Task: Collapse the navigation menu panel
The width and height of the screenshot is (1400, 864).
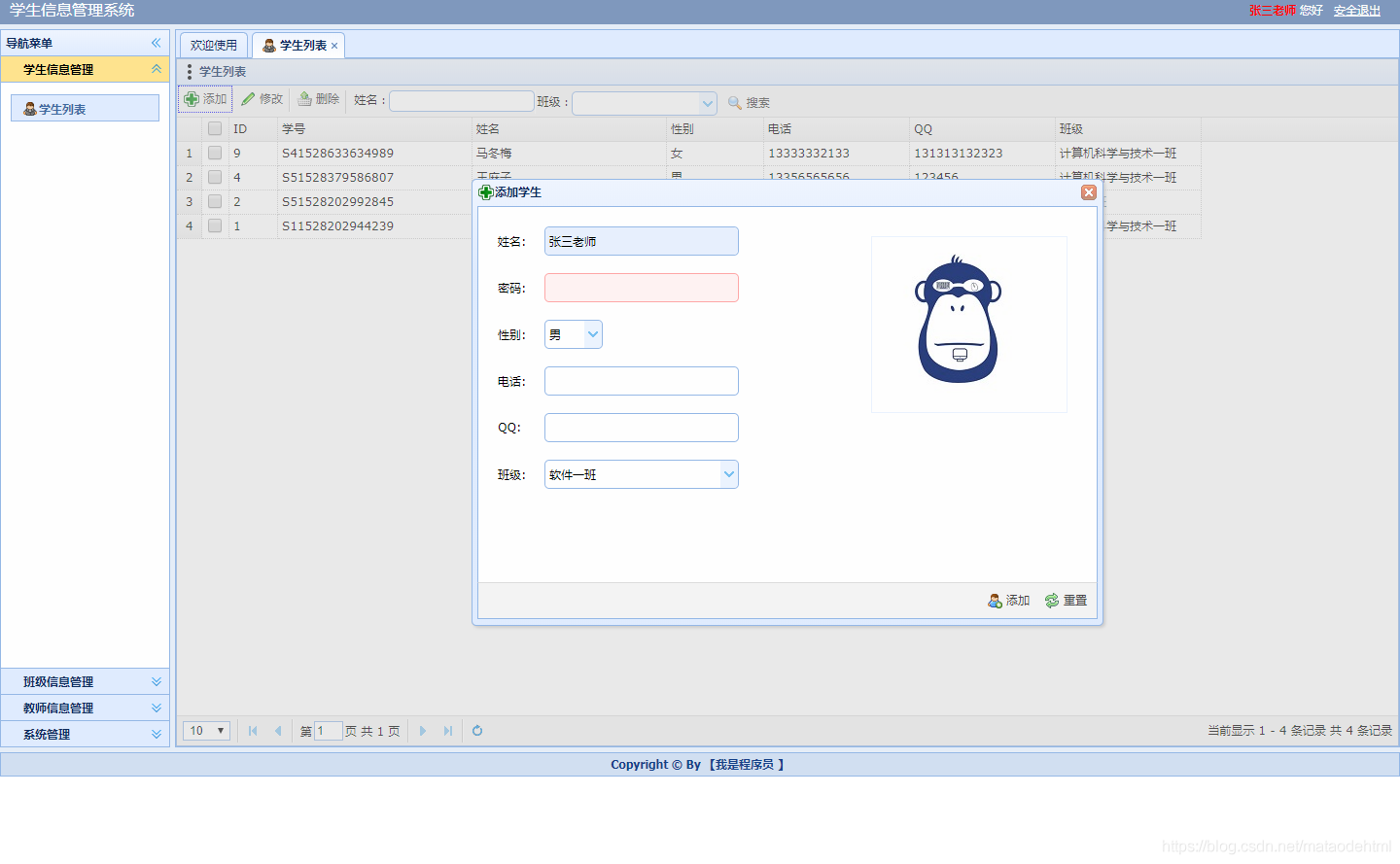Action: [x=156, y=43]
